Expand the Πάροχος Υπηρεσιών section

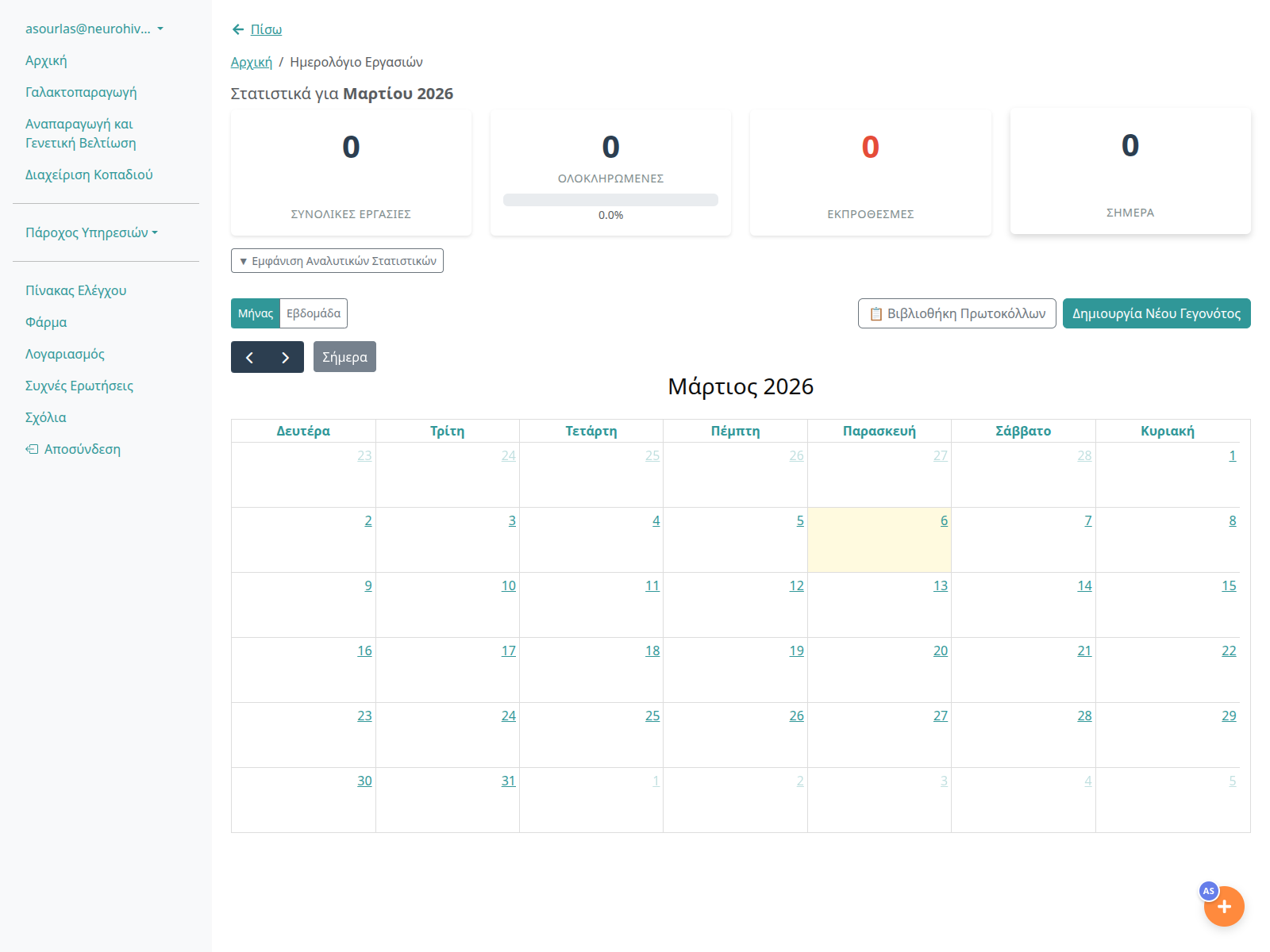coord(92,232)
